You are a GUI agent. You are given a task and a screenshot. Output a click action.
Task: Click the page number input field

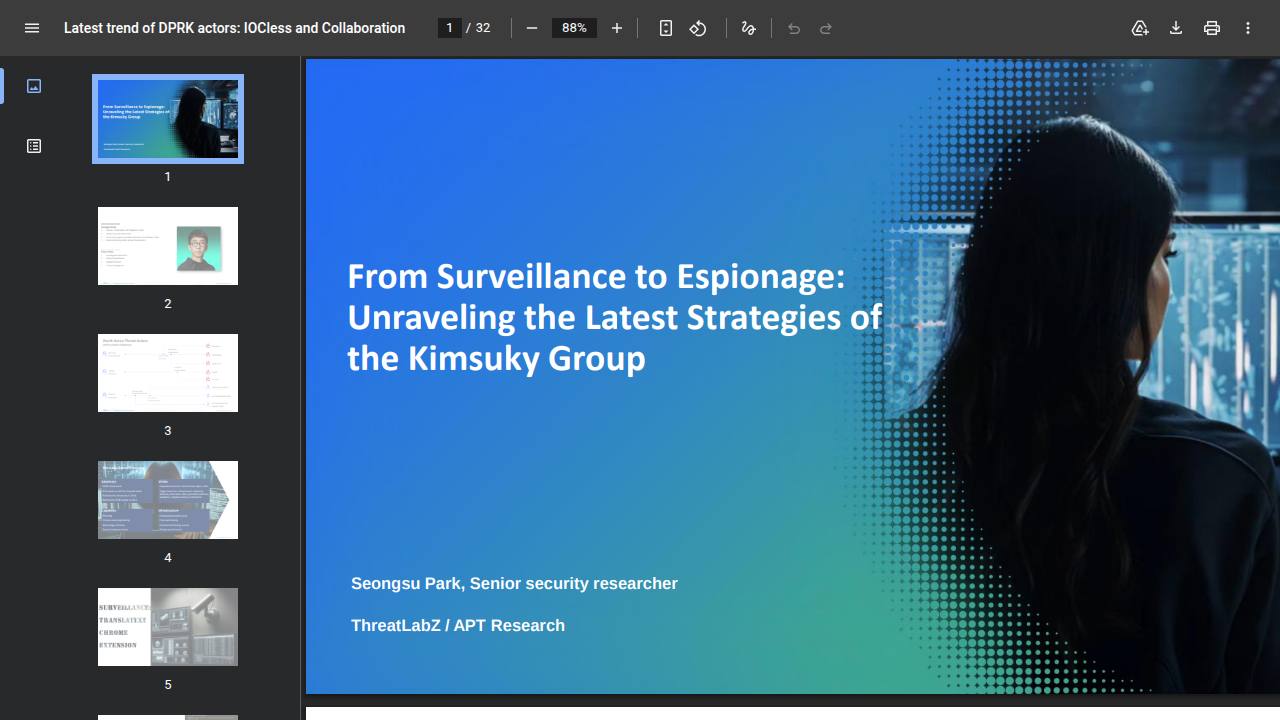pyautogui.click(x=450, y=28)
